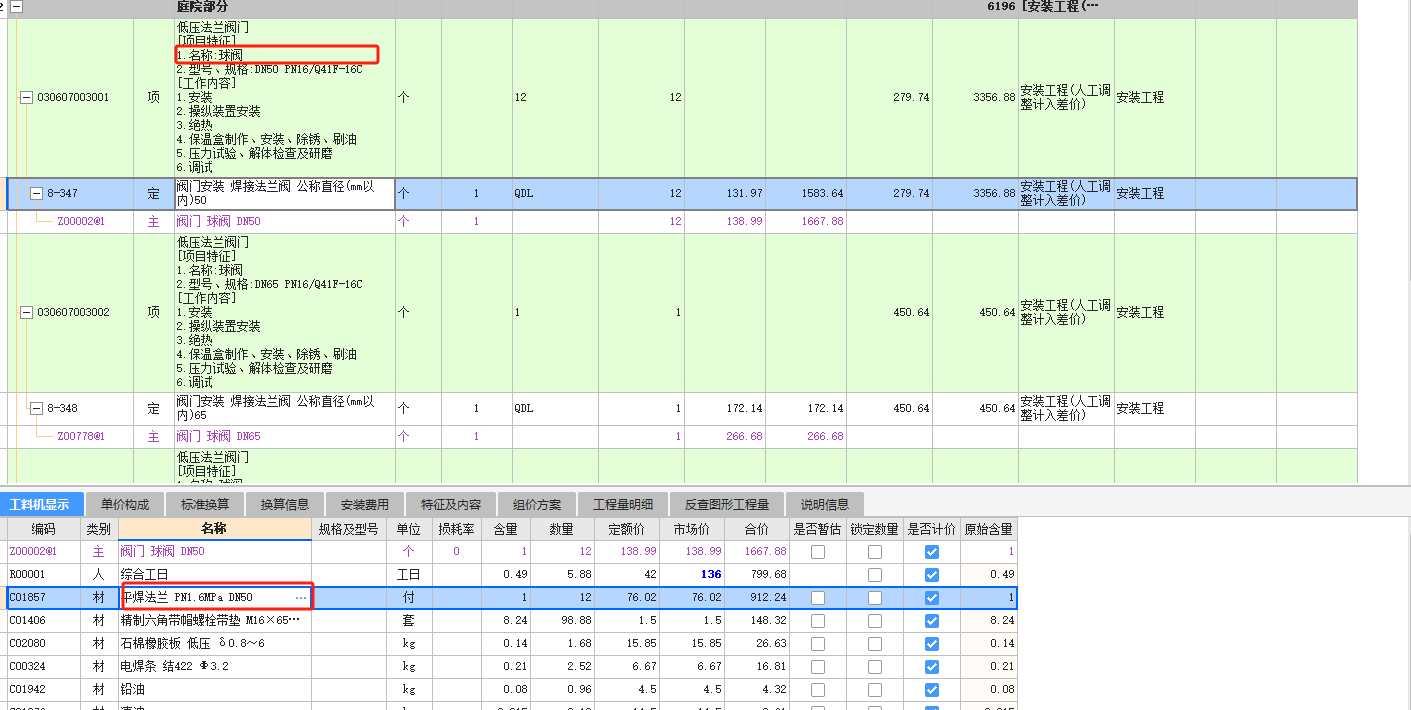Click the 名称 column header
Screen dimensions: 1411x710
[x=214, y=529]
